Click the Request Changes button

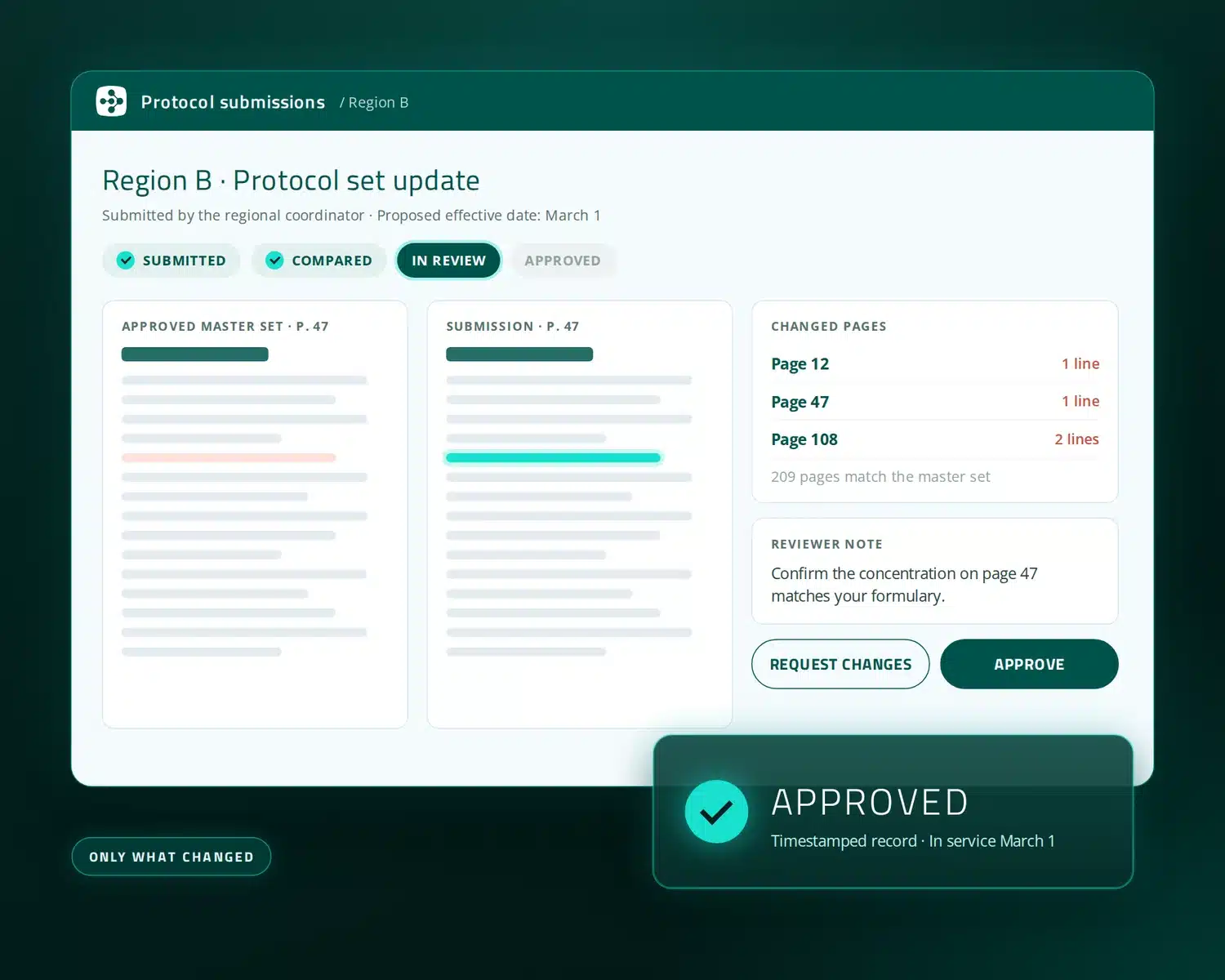point(840,664)
